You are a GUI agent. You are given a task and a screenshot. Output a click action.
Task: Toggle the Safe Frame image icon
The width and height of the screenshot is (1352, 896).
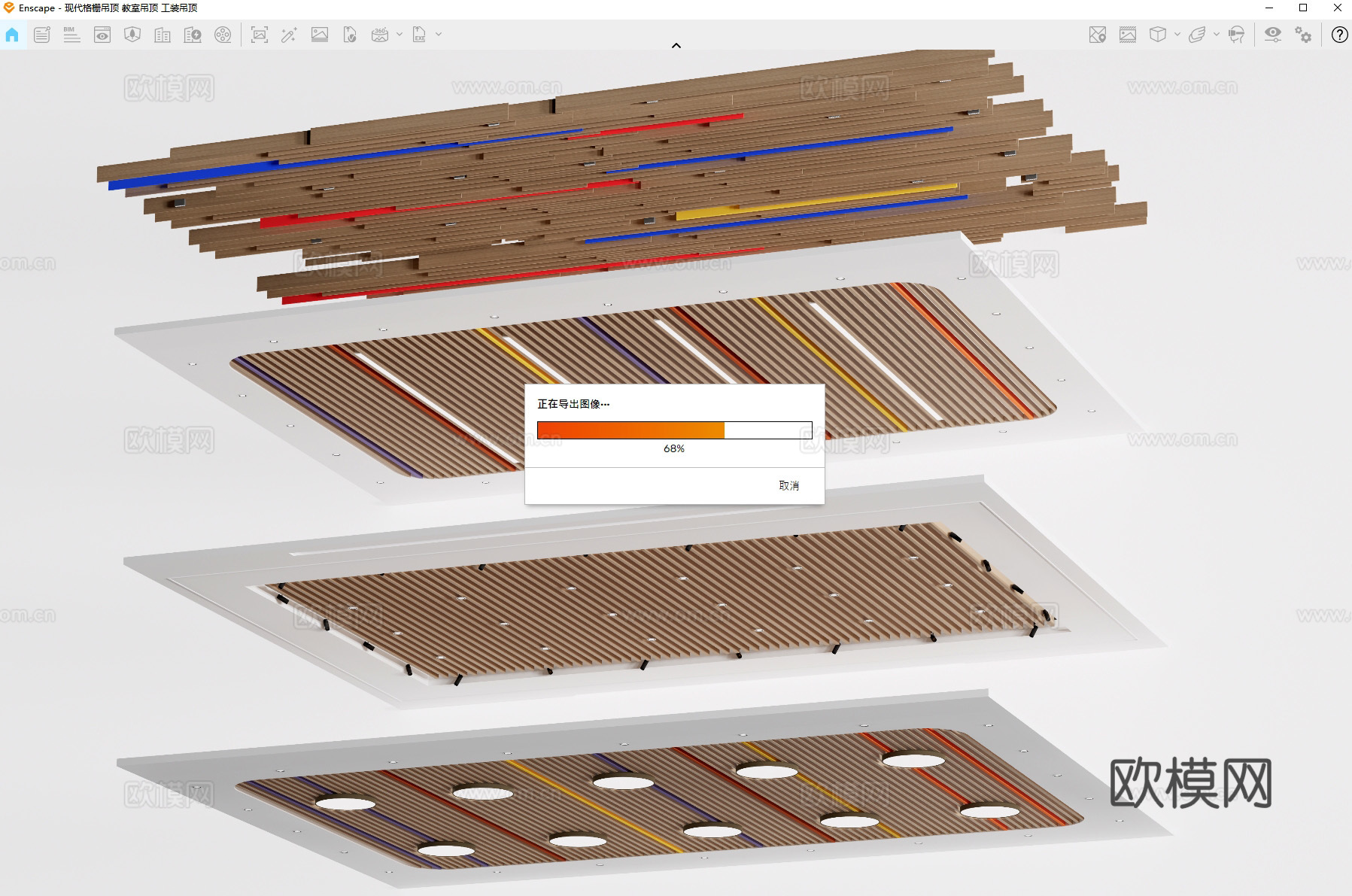tap(1128, 35)
